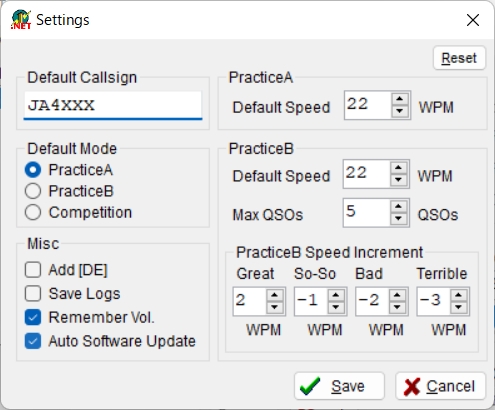Image resolution: width=495 pixels, height=410 pixels.
Task: Click the green checkmark Save button
Action: point(339,386)
